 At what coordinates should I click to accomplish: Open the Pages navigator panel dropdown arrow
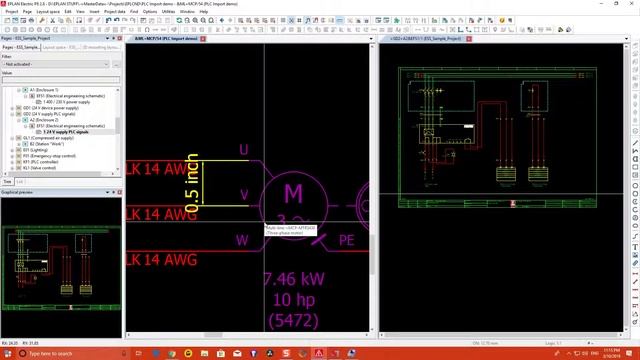pos(107,38)
